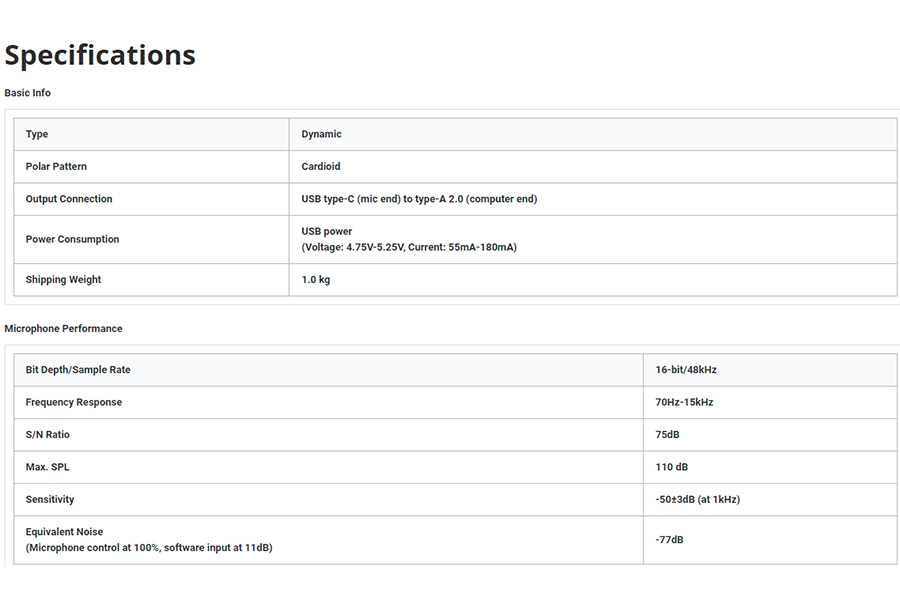
Task: Click the 1.0 kg value
Action: click(316, 280)
